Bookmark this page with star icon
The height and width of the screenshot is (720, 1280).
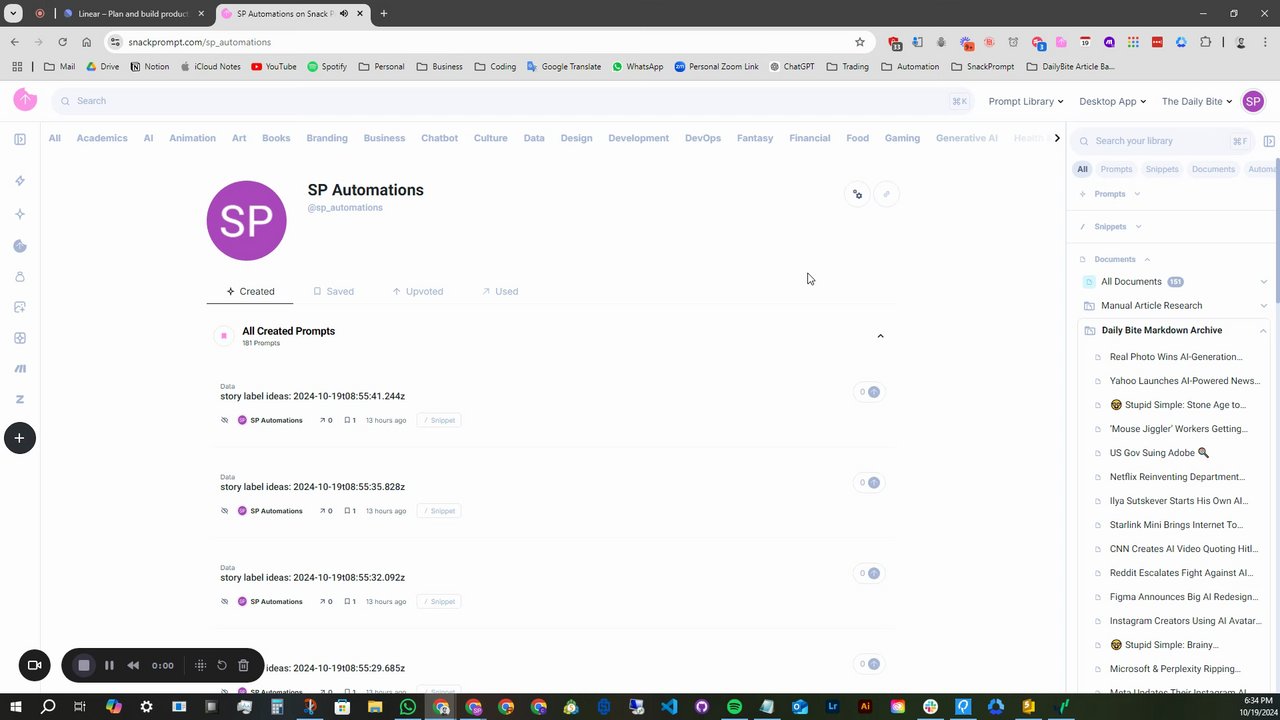[860, 42]
